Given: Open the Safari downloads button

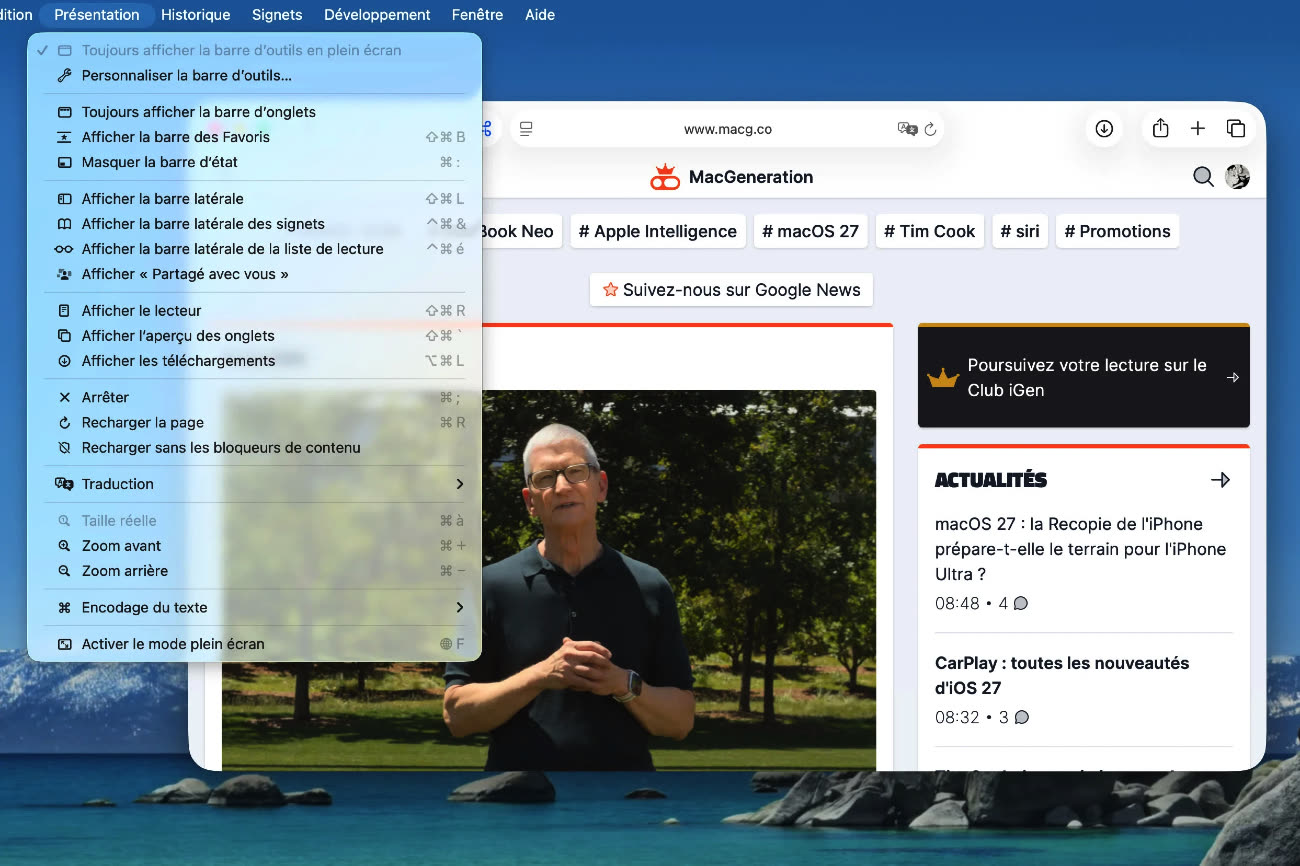Looking at the screenshot, I should click(1104, 128).
